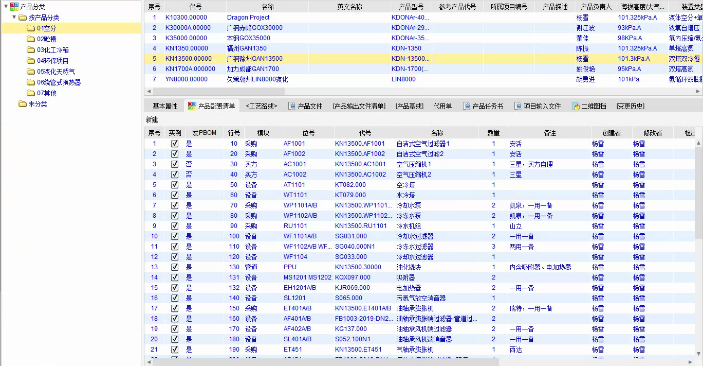Click the folder icon beside 07其他
Screen dimensions: 703x366
(x=31, y=93)
